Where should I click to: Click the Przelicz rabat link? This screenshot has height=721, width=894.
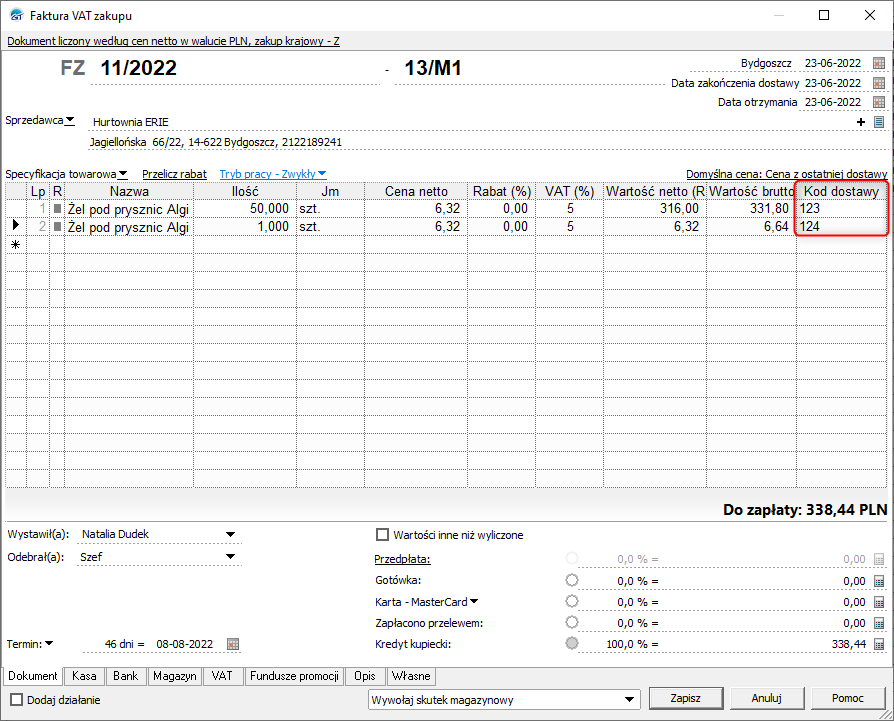click(x=174, y=174)
